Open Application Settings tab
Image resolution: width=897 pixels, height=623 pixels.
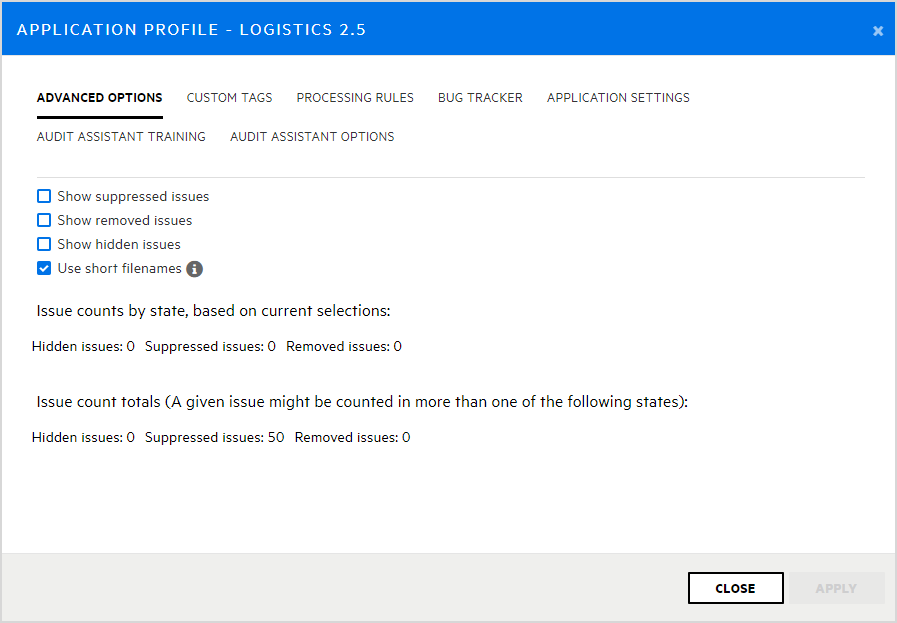click(618, 98)
